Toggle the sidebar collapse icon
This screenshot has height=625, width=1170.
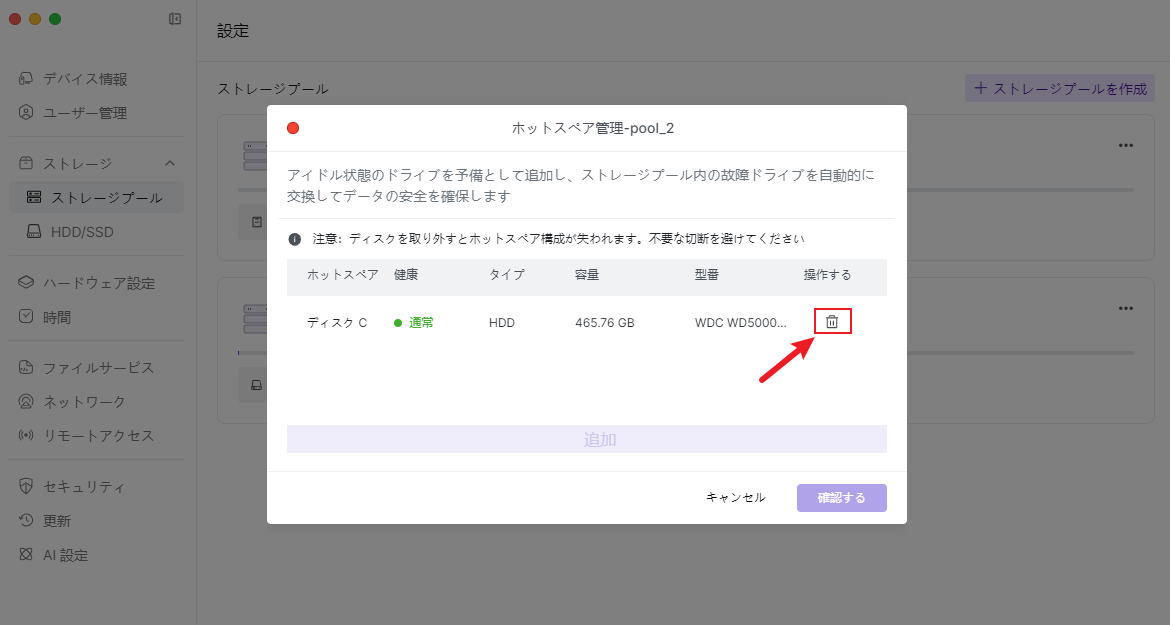(x=175, y=19)
